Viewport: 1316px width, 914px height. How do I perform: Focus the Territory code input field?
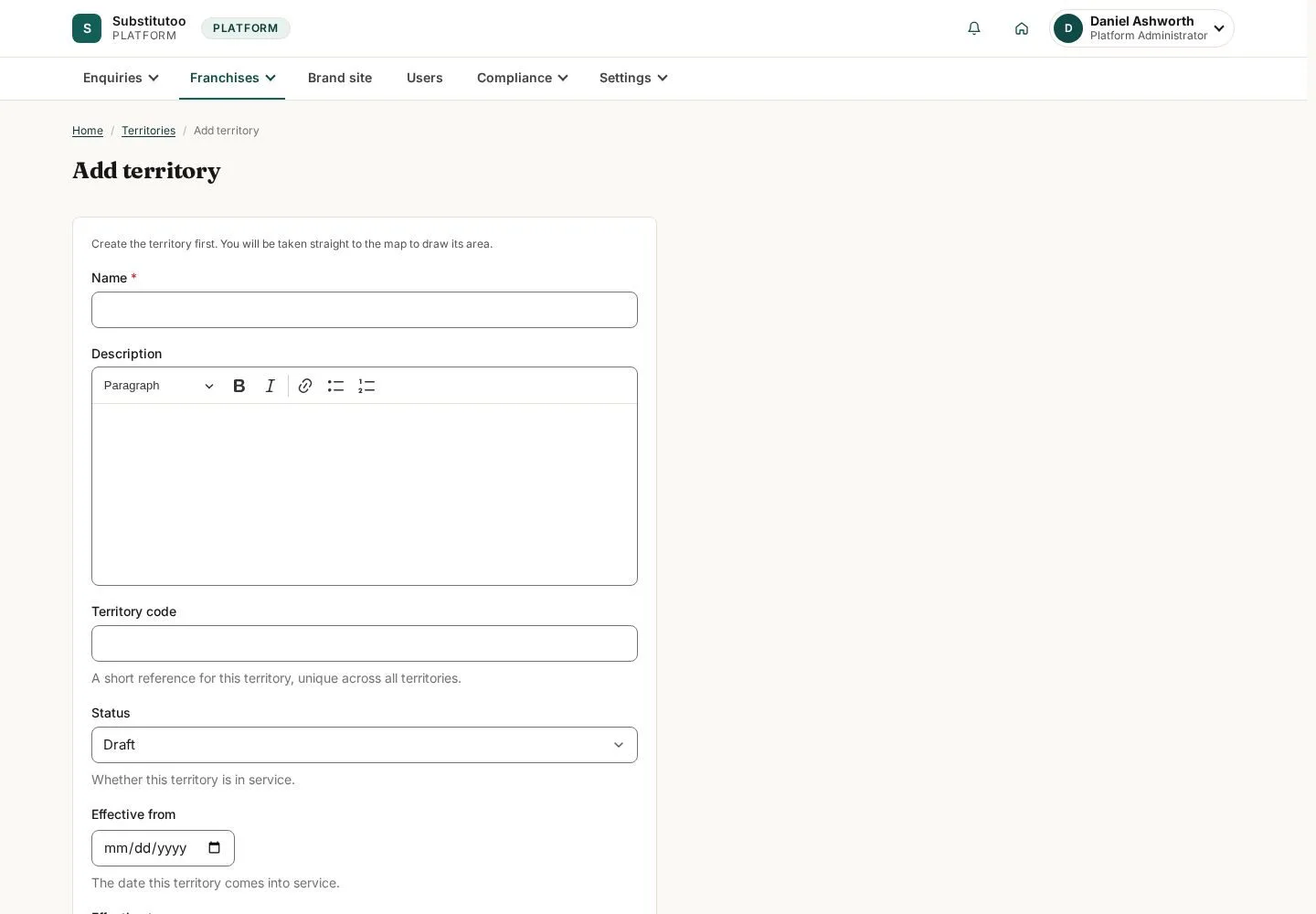point(365,643)
